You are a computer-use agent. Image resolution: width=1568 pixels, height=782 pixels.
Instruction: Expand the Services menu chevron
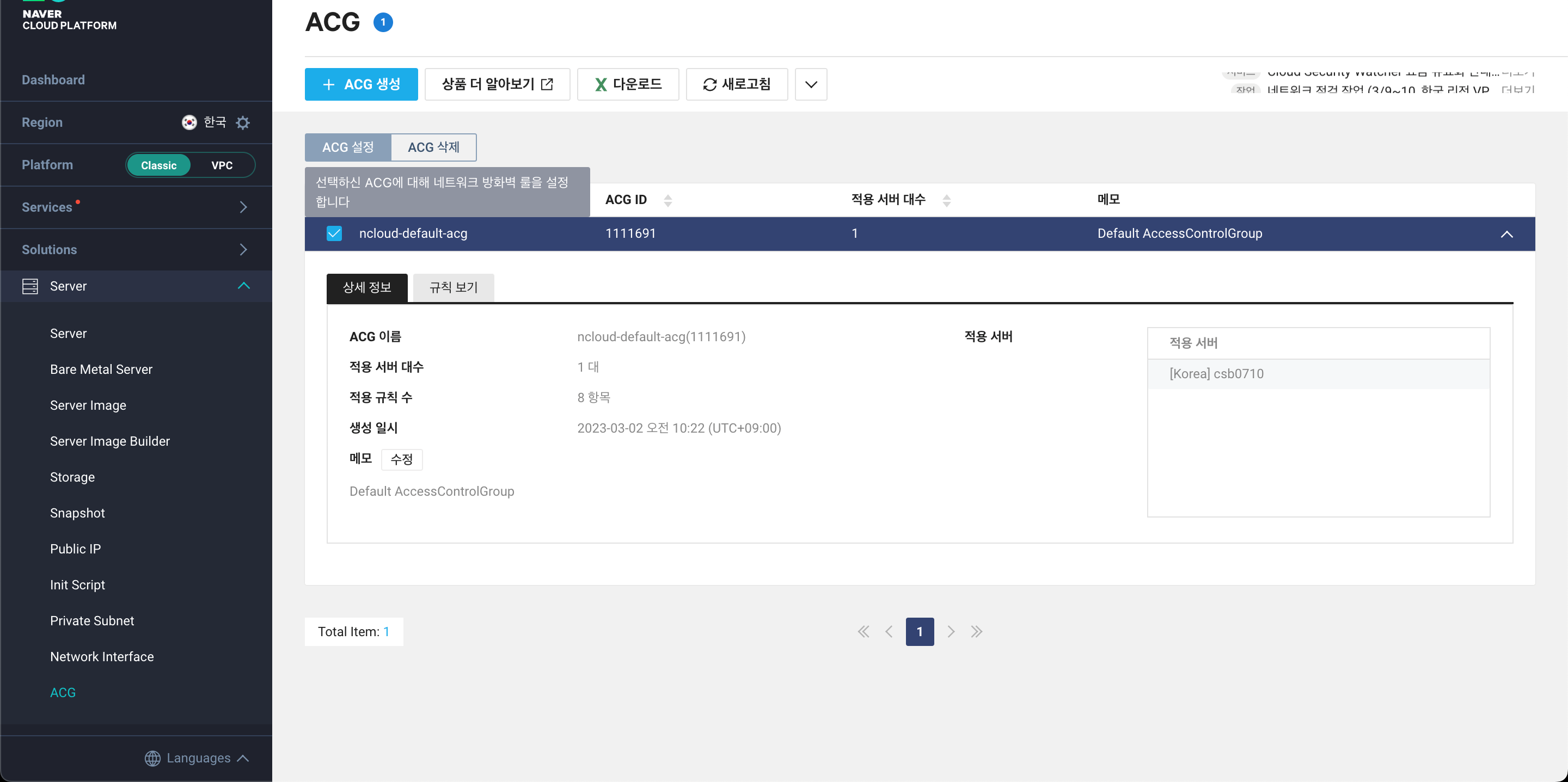243,207
